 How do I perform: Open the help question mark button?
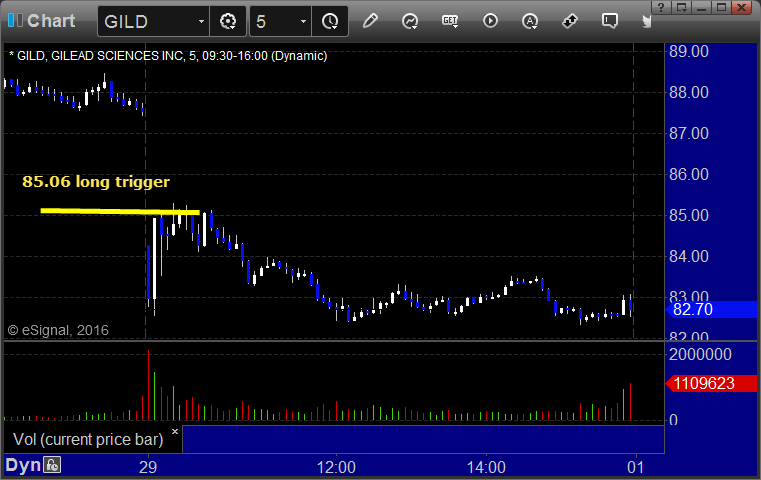click(661, 7)
